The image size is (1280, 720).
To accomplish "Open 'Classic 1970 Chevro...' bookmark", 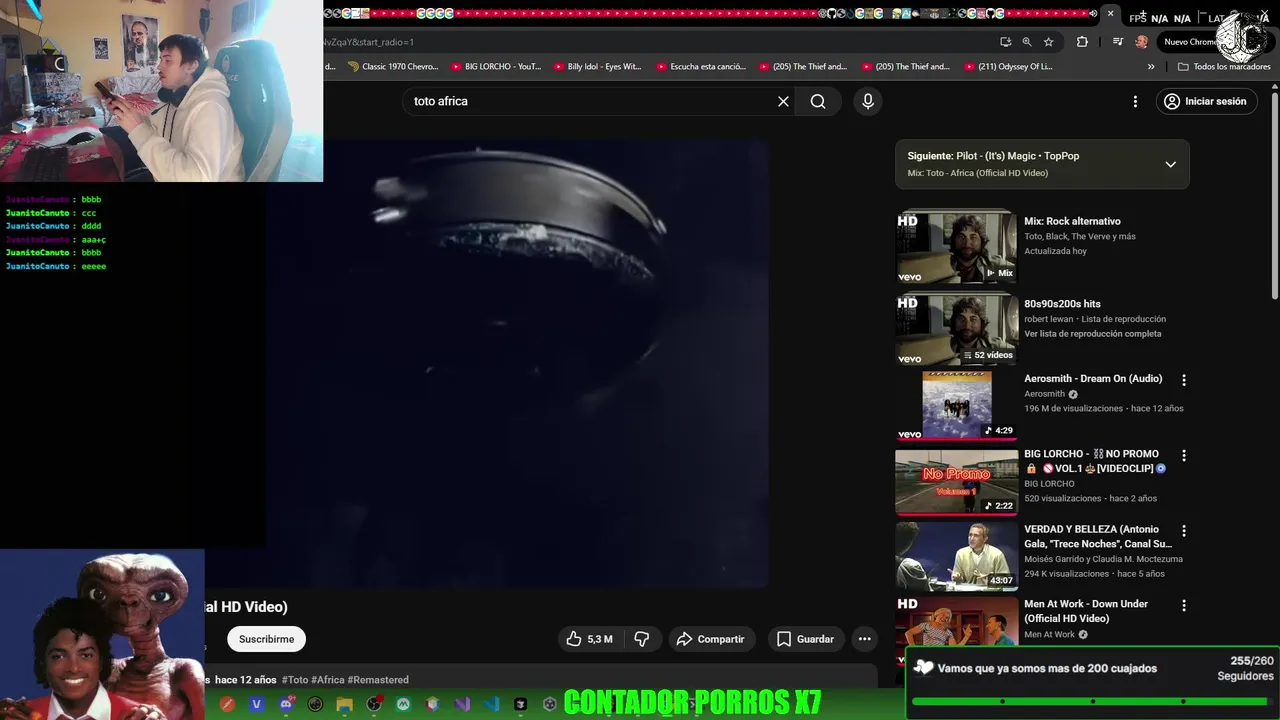I will click(x=393, y=67).
